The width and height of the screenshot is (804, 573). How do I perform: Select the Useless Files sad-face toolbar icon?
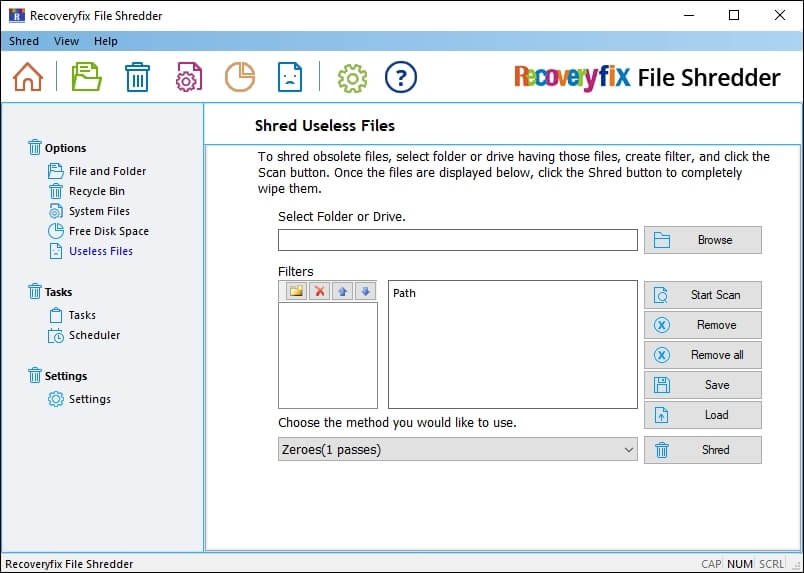click(x=290, y=77)
